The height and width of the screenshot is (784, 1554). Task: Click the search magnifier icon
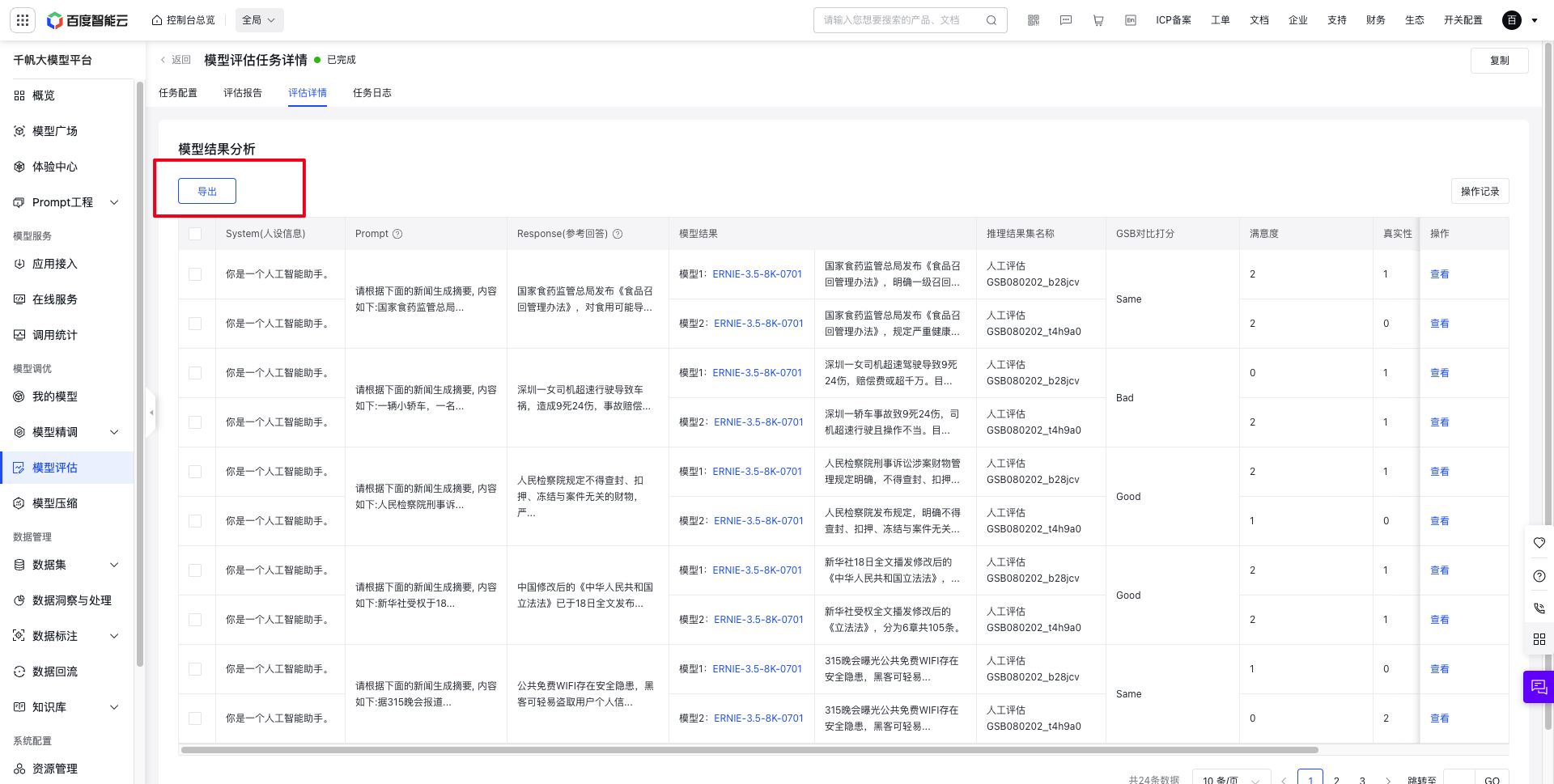coord(991,20)
